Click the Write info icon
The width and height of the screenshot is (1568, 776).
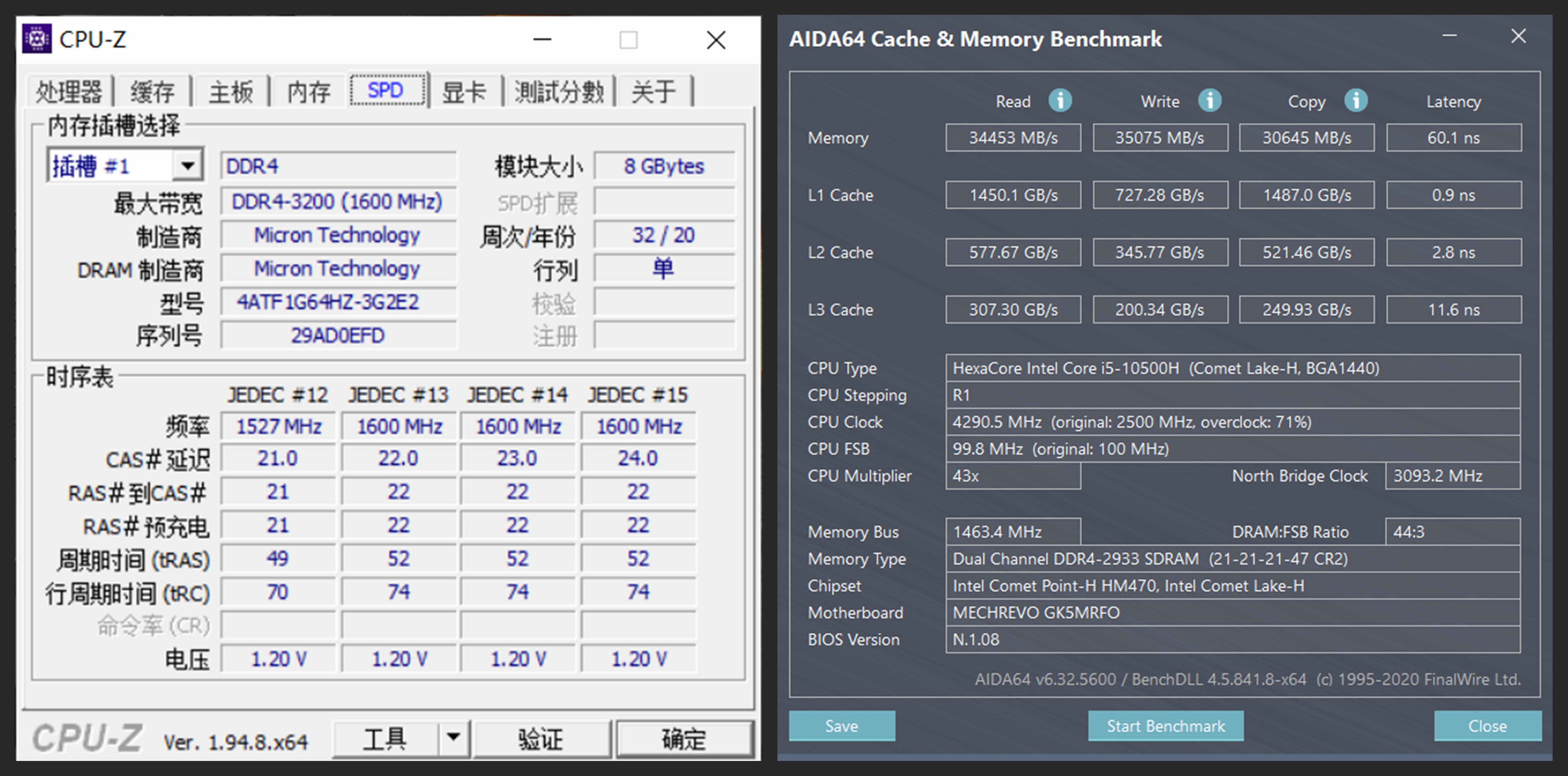point(1210,100)
